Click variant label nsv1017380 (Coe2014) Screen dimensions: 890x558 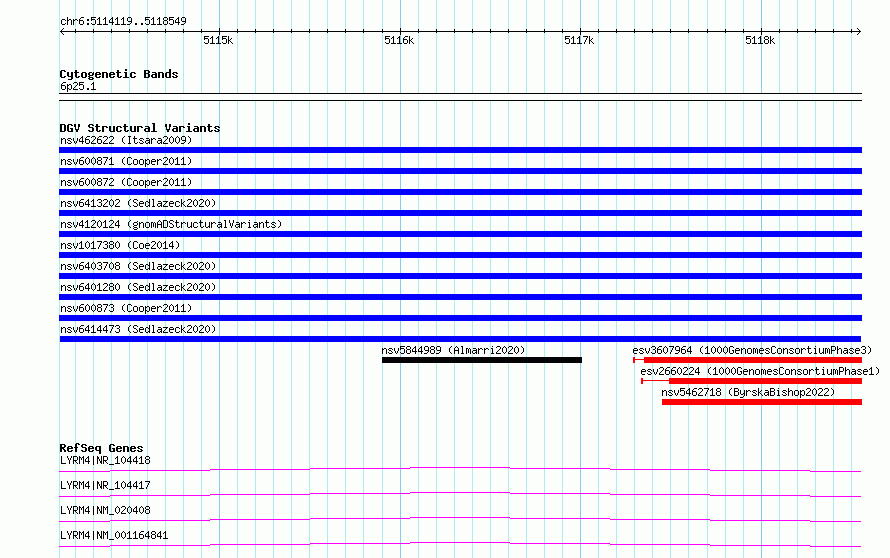[120, 245]
